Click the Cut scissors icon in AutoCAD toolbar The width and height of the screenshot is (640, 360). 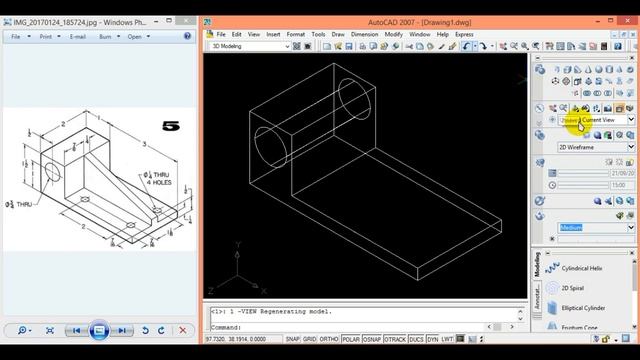click(x=409, y=47)
